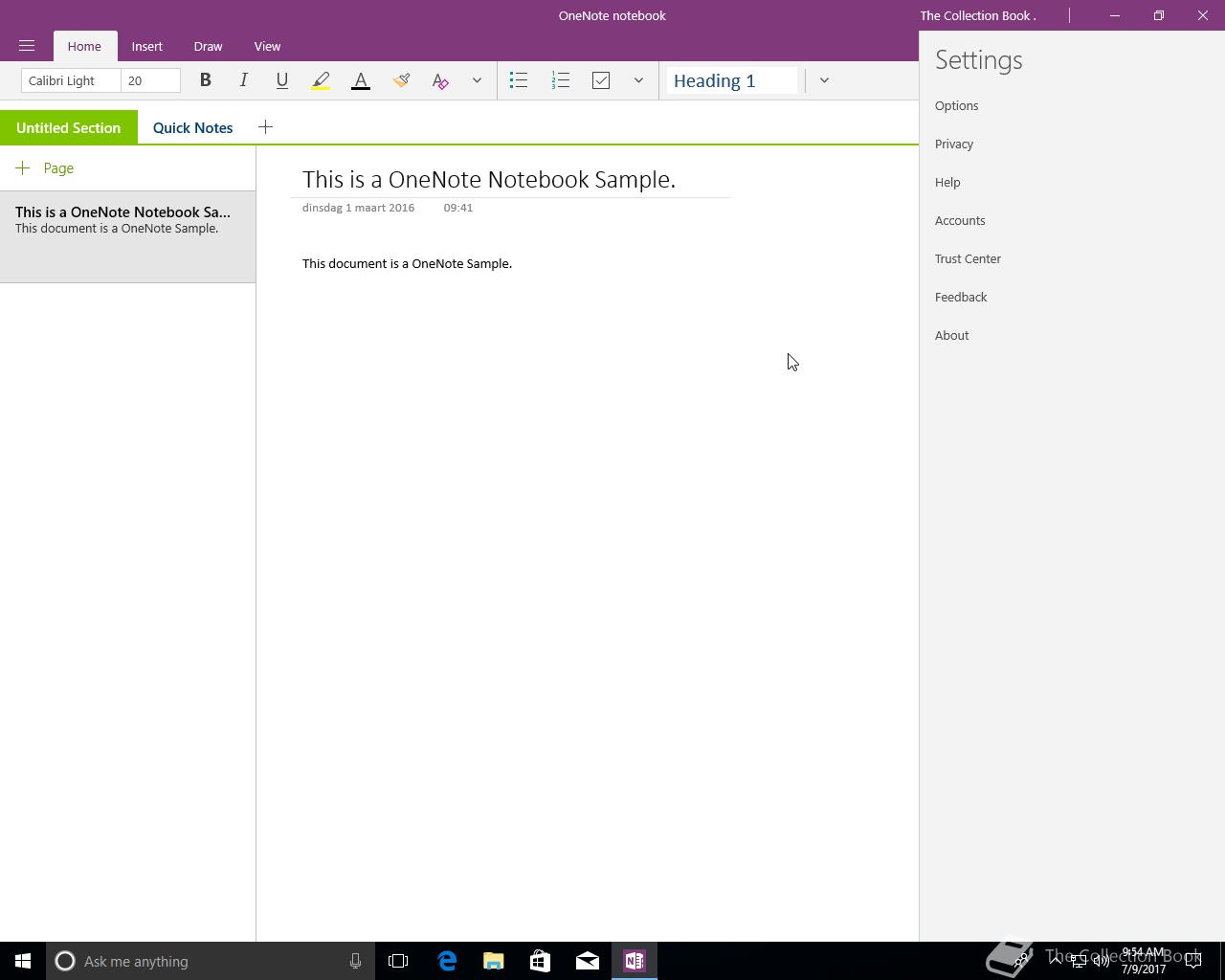Click the Cortana microphone icon
Screen dimensions: 1225x980
coord(355,961)
